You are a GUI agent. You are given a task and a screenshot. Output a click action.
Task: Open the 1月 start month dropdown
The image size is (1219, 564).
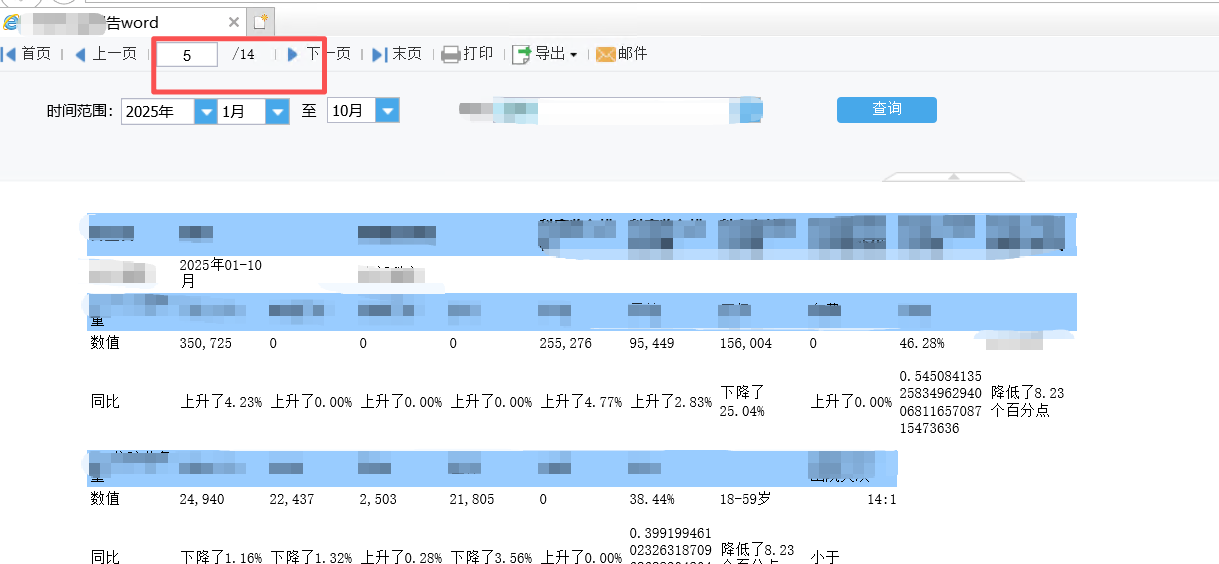278,111
